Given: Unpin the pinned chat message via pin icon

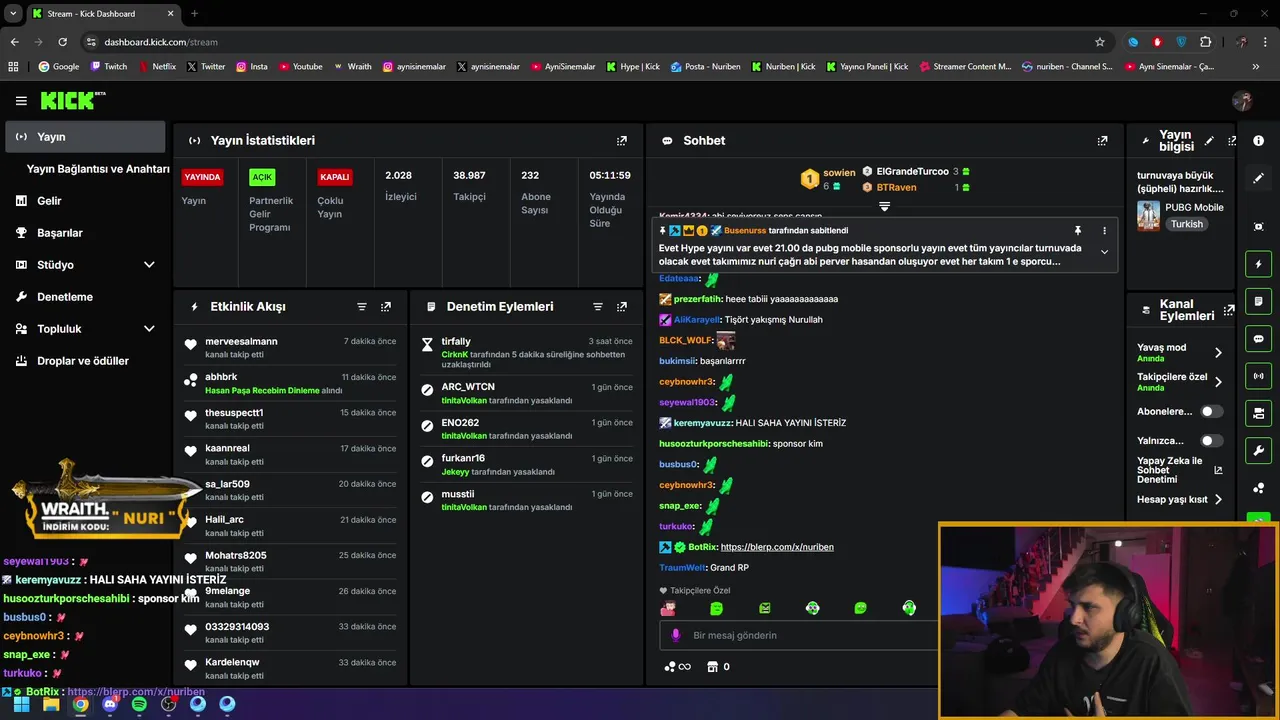Looking at the screenshot, I should tap(1078, 231).
